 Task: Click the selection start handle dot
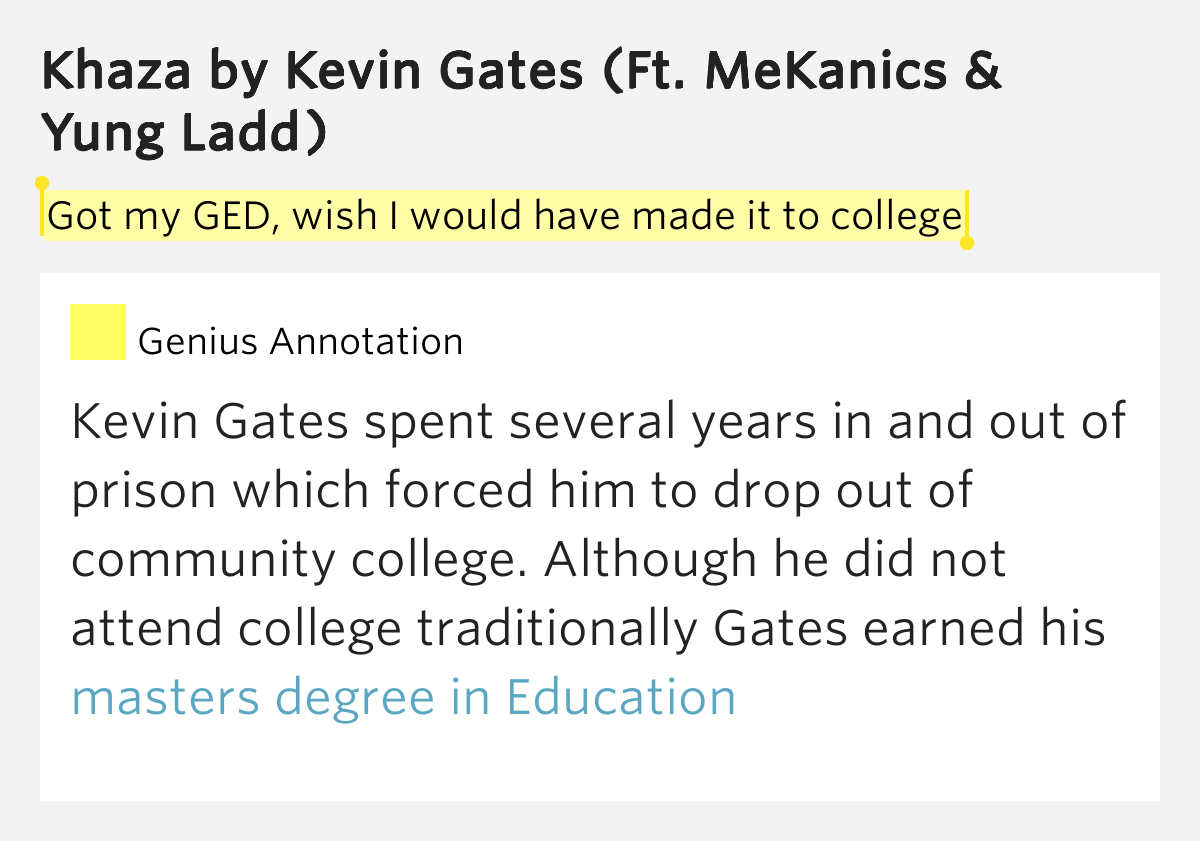pyautogui.click(x=41, y=183)
